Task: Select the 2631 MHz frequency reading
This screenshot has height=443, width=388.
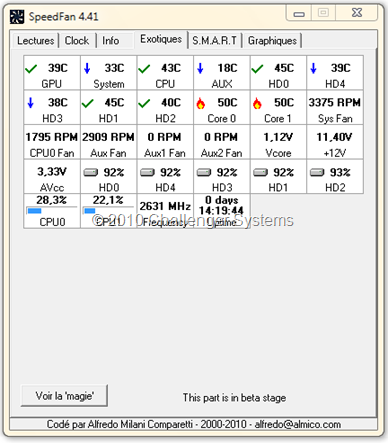Action: pos(165,211)
